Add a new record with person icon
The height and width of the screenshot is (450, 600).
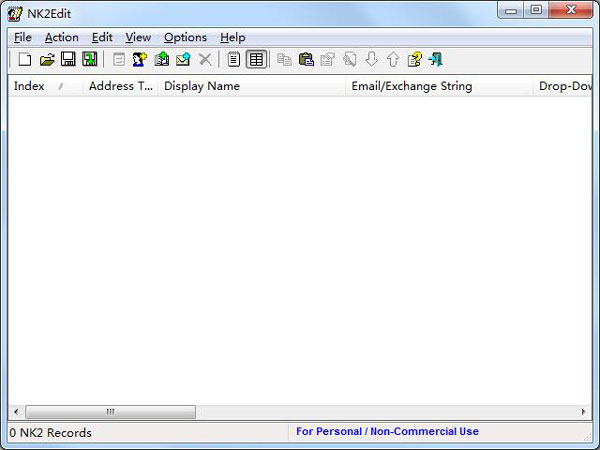pyautogui.click(x=140, y=60)
